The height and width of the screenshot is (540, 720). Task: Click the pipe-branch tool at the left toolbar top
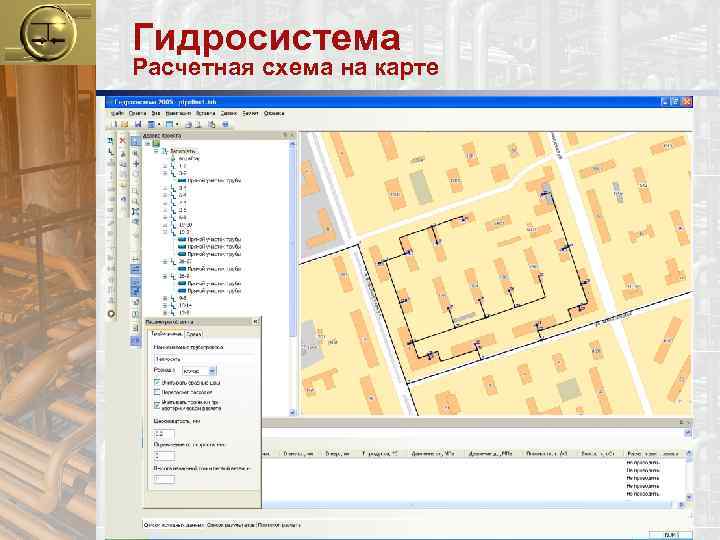click(111, 140)
